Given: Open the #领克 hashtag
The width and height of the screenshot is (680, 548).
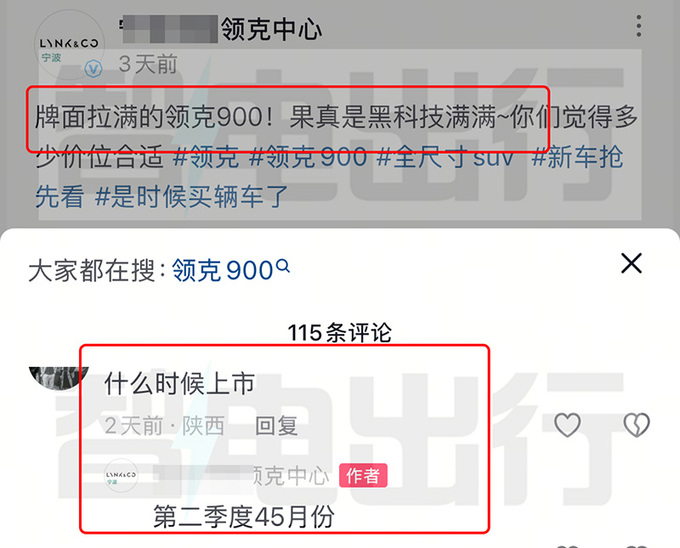Looking at the screenshot, I should click(206, 157).
